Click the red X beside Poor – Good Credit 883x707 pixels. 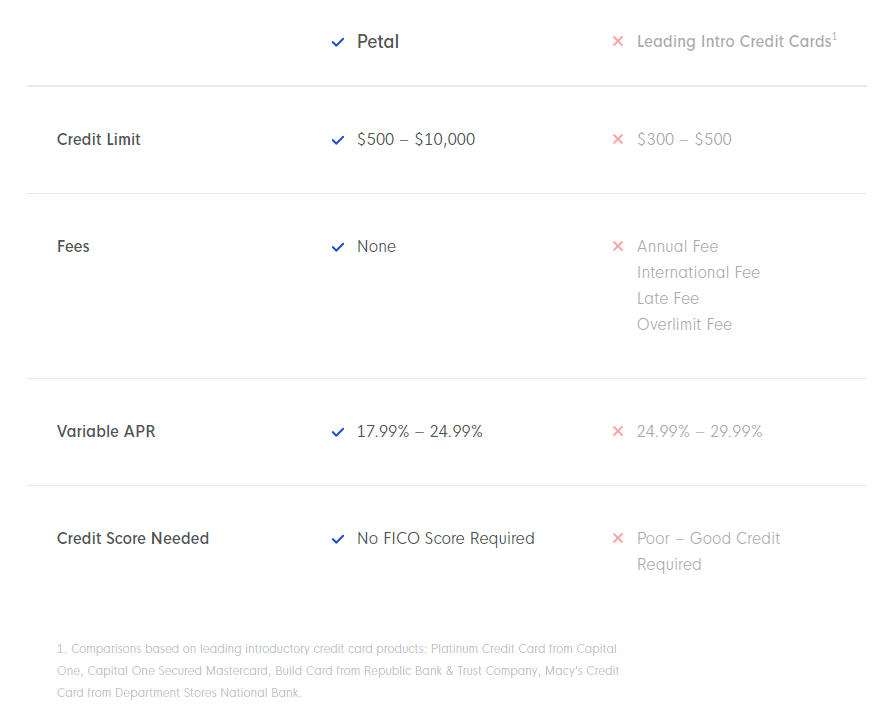click(618, 538)
